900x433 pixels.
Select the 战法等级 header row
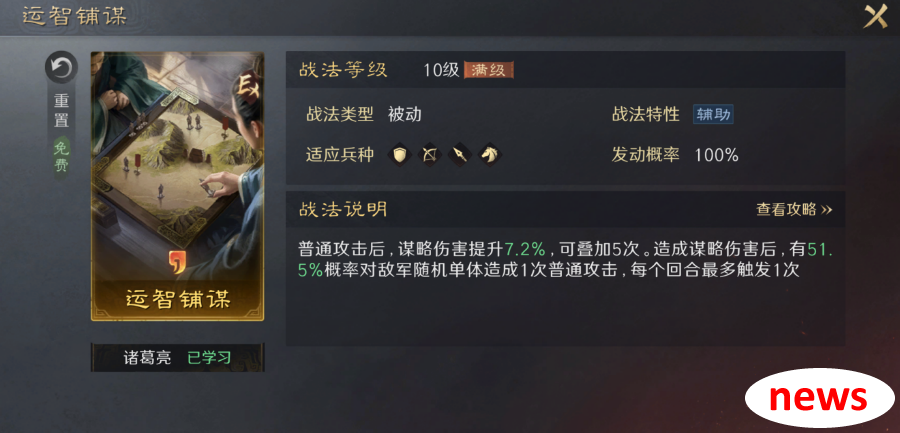pos(565,70)
